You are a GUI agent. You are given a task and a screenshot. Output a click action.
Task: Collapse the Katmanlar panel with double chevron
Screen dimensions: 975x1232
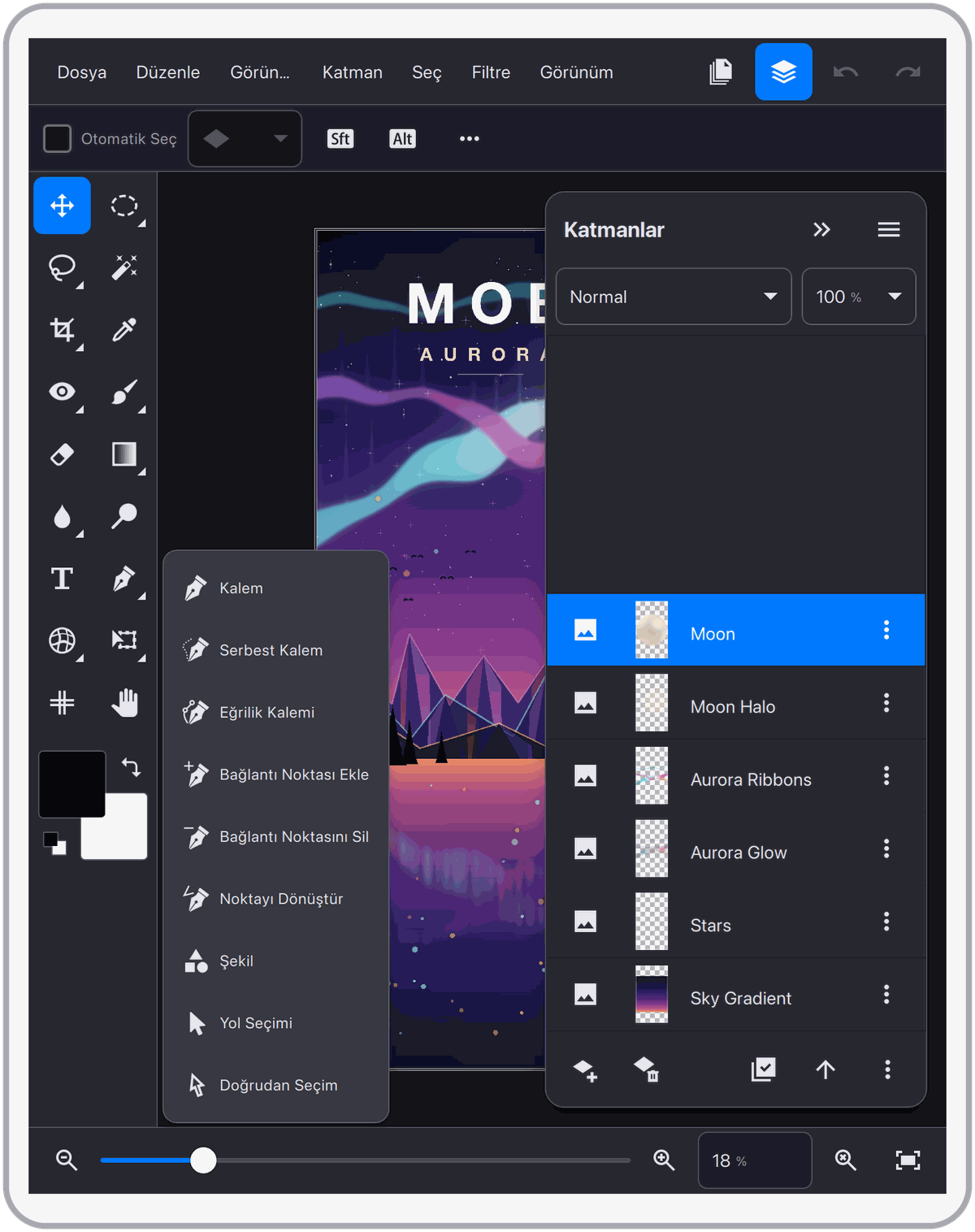pos(821,230)
